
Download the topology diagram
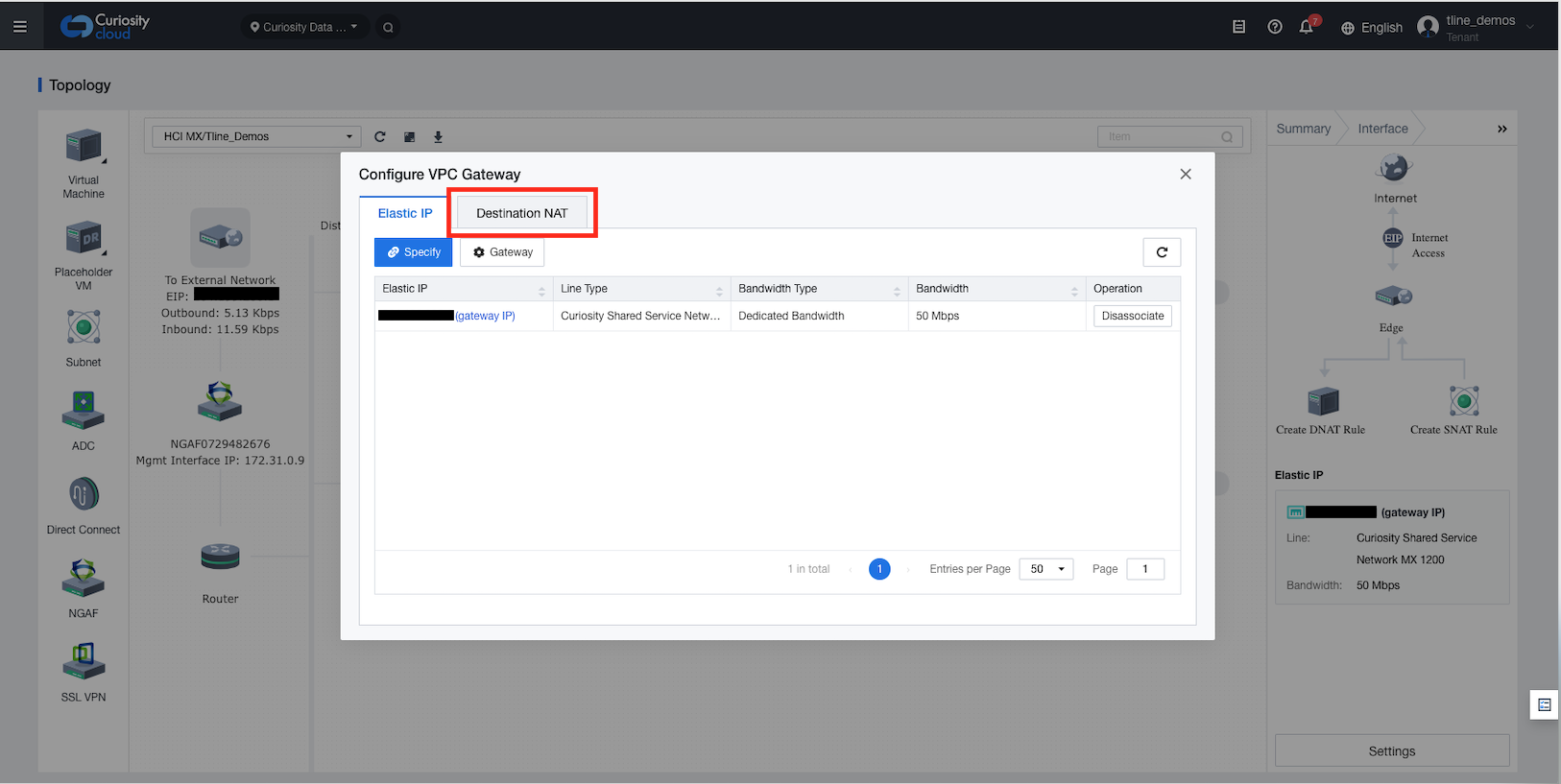pos(438,136)
